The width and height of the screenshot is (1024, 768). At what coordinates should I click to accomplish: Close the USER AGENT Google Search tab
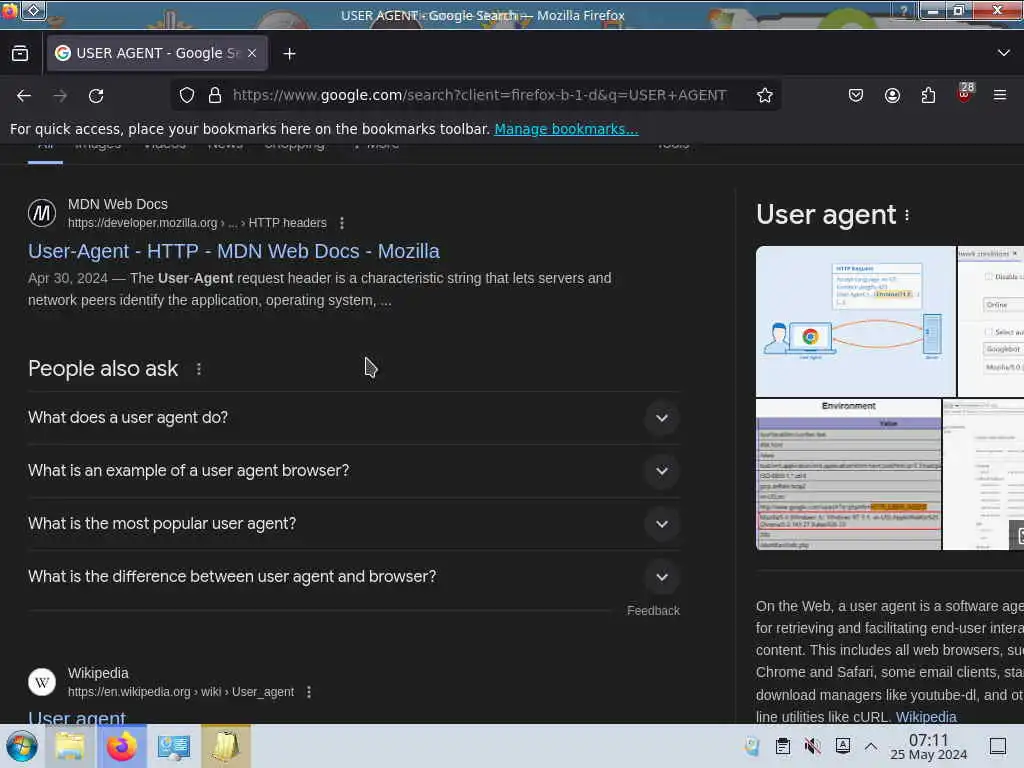[x=252, y=54]
